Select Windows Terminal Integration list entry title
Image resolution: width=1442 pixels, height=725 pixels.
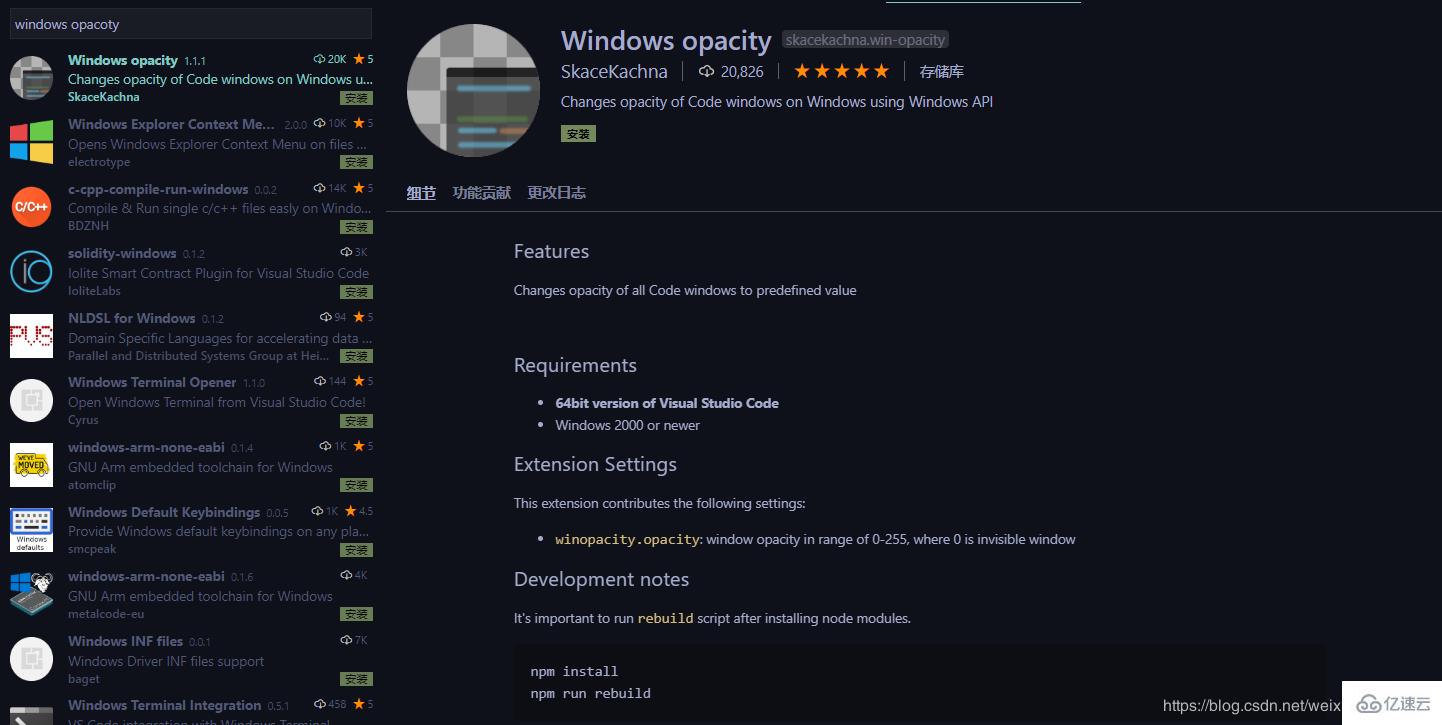point(165,705)
